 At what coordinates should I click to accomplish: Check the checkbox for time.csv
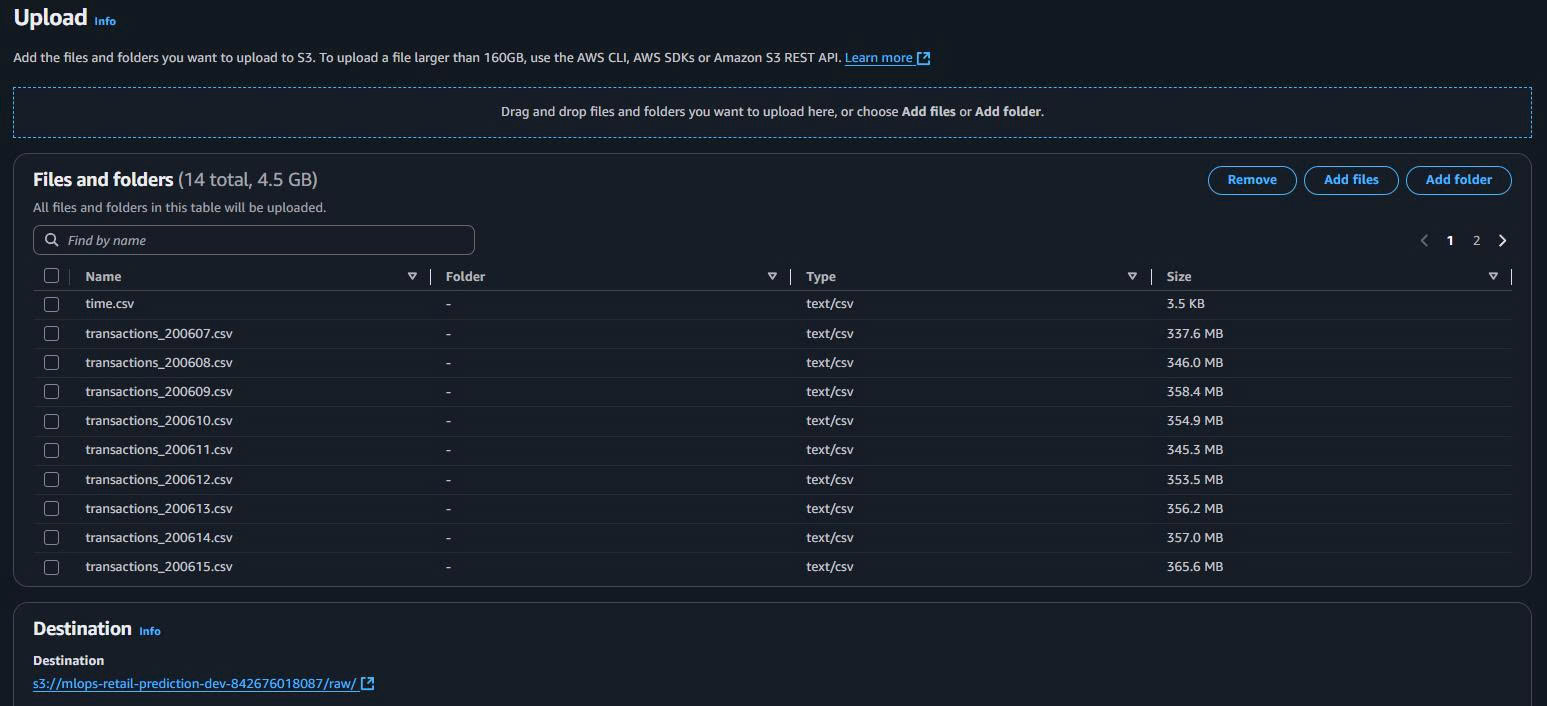pyautogui.click(x=51, y=303)
